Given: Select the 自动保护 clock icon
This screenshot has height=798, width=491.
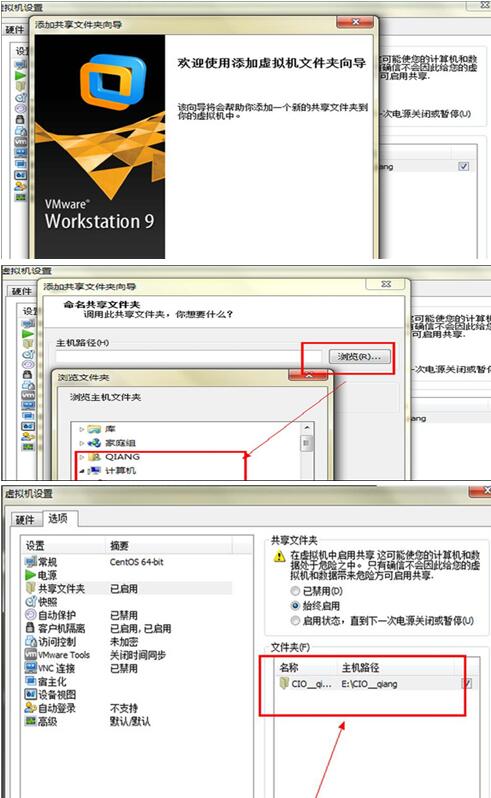Looking at the screenshot, I should click(x=31, y=615).
